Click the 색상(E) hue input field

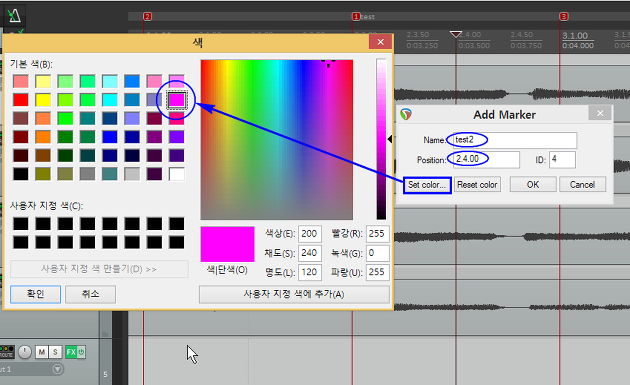tap(310, 234)
